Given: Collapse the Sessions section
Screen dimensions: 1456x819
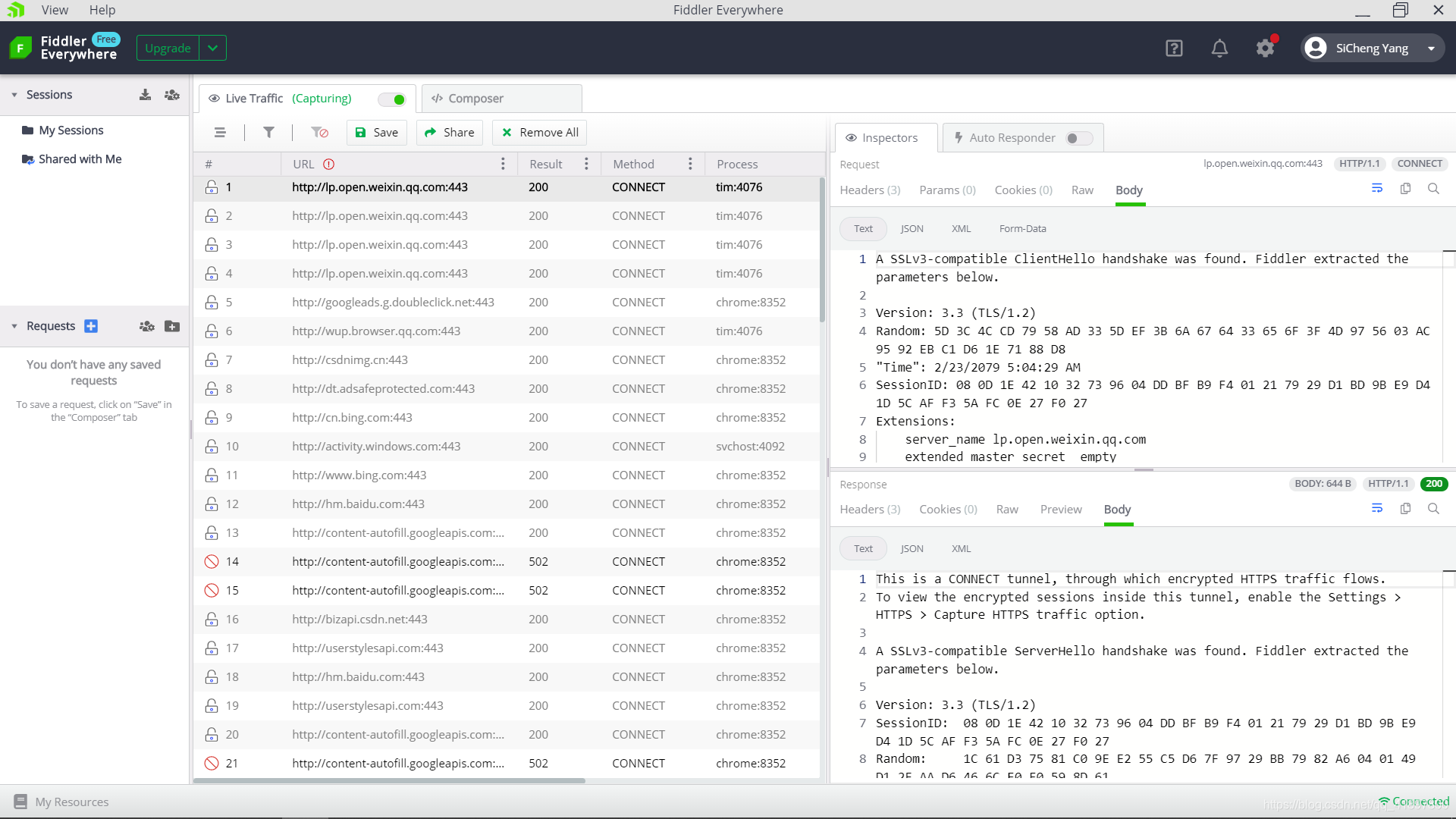Looking at the screenshot, I should pyautogui.click(x=14, y=95).
